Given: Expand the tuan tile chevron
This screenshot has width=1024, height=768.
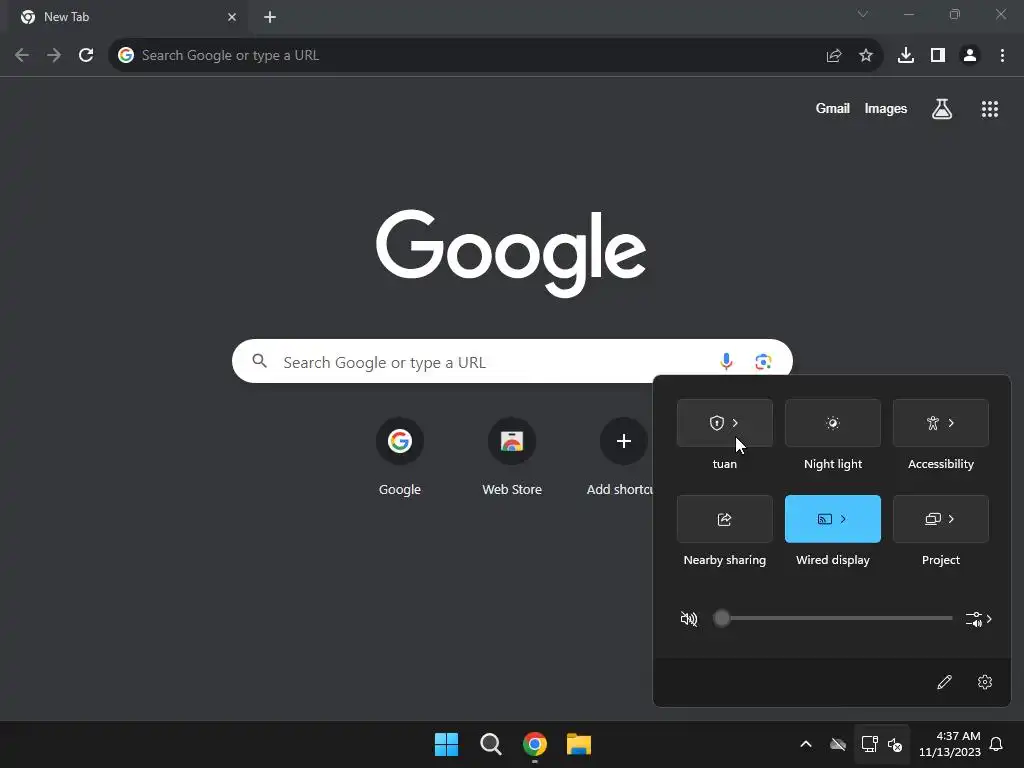Looking at the screenshot, I should coord(736,423).
